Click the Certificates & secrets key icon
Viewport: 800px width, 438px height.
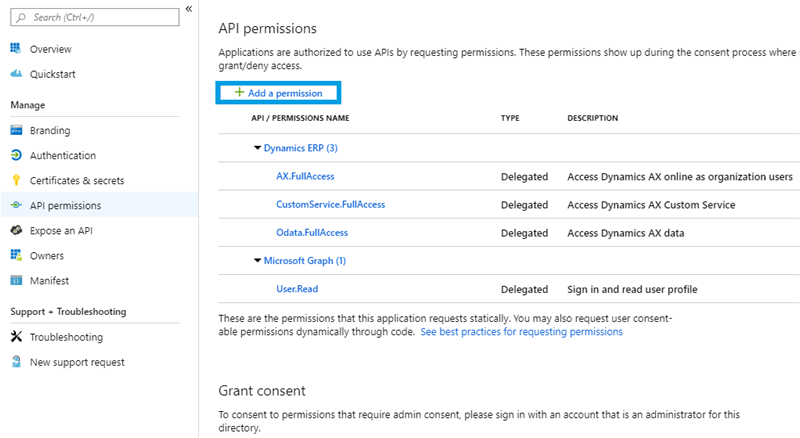pyautogui.click(x=16, y=181)
